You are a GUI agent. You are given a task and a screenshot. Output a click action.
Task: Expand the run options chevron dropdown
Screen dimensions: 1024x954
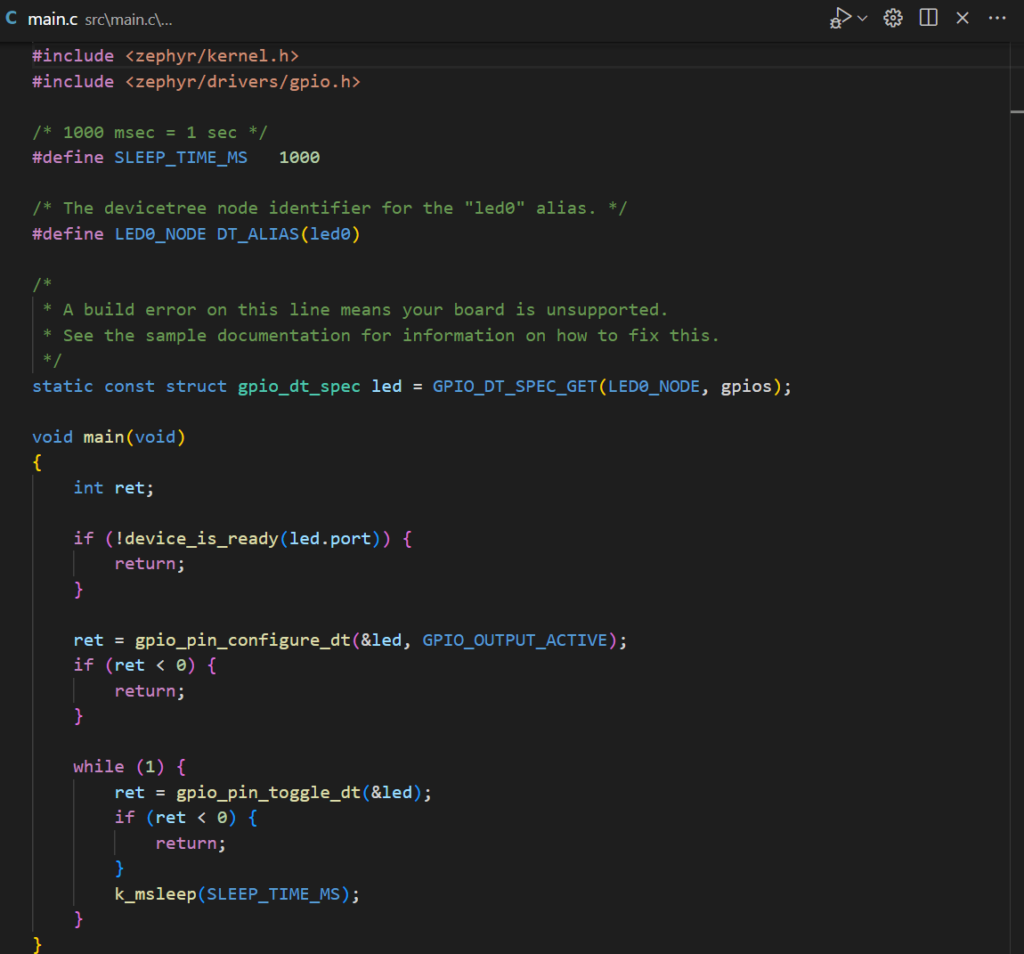862,17
